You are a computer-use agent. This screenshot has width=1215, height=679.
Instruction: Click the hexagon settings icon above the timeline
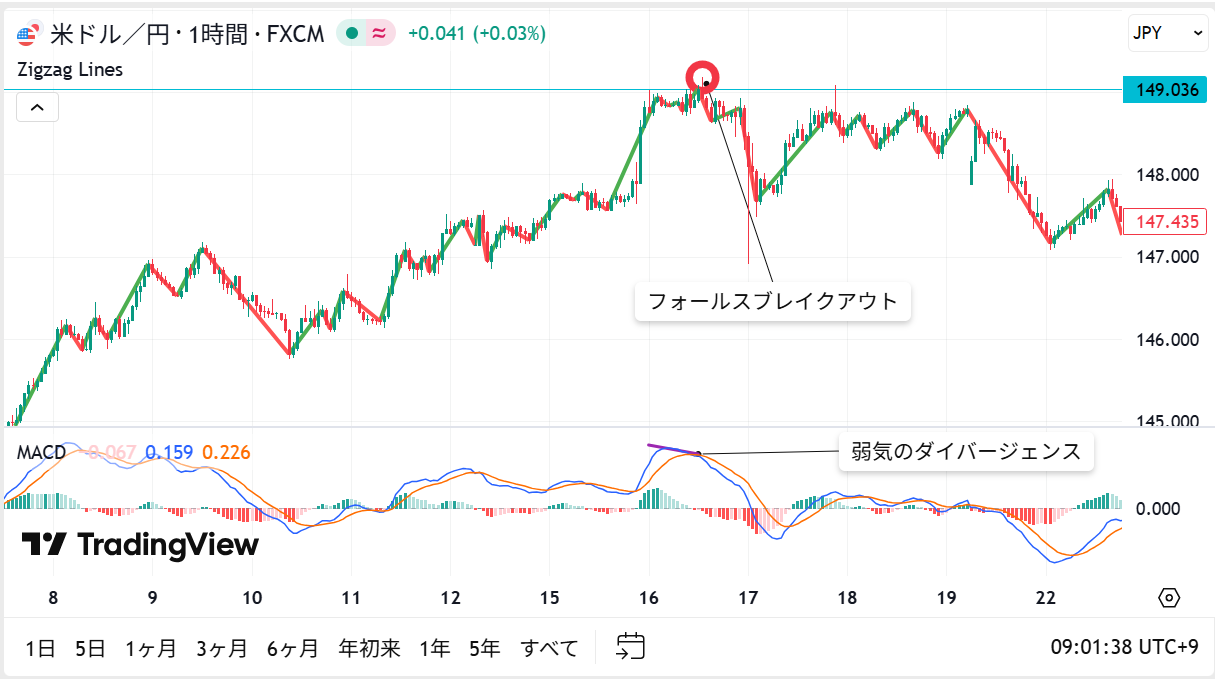click(1170, 596)
